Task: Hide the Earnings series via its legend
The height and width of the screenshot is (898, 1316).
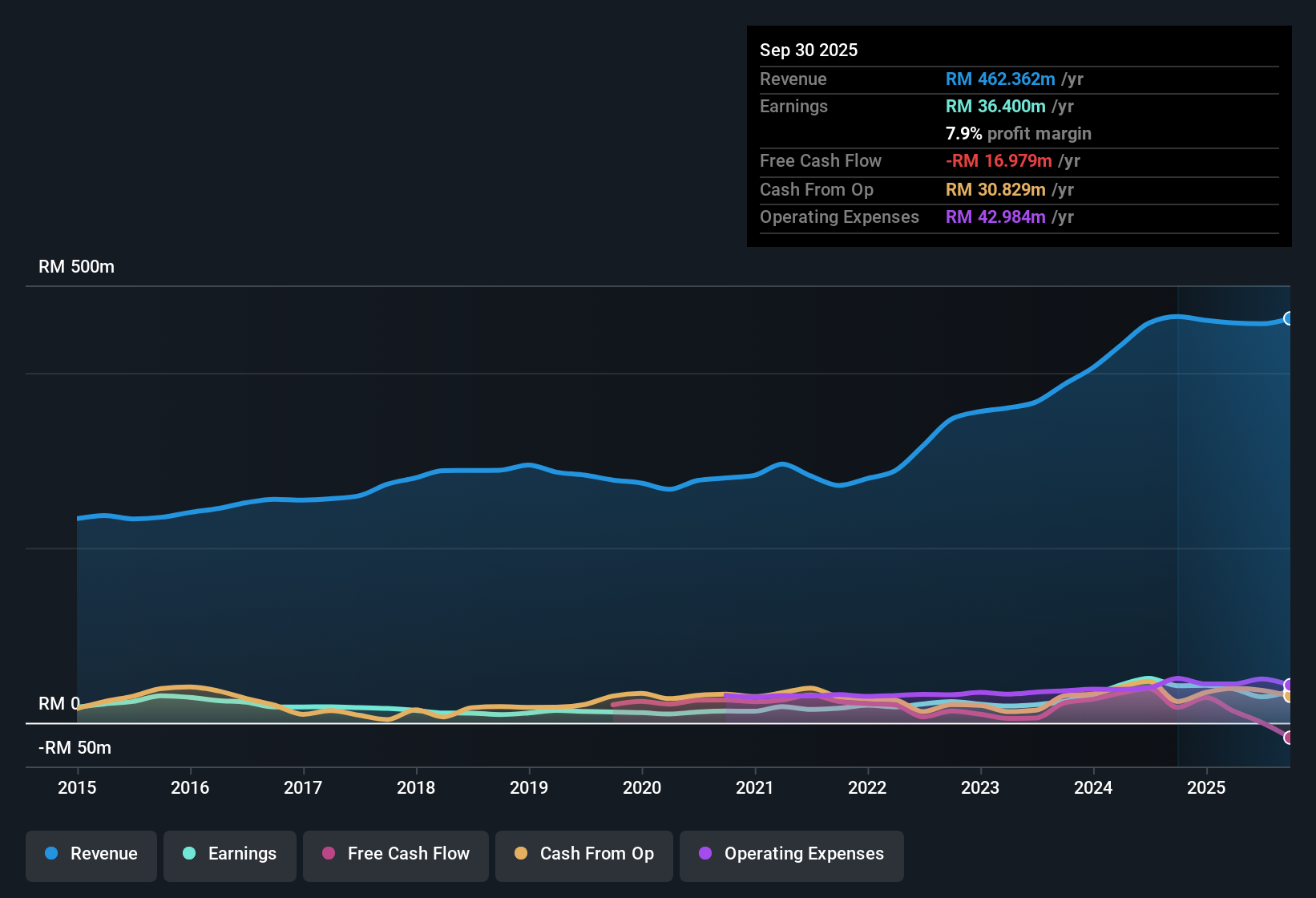Action: pos(229,854)
